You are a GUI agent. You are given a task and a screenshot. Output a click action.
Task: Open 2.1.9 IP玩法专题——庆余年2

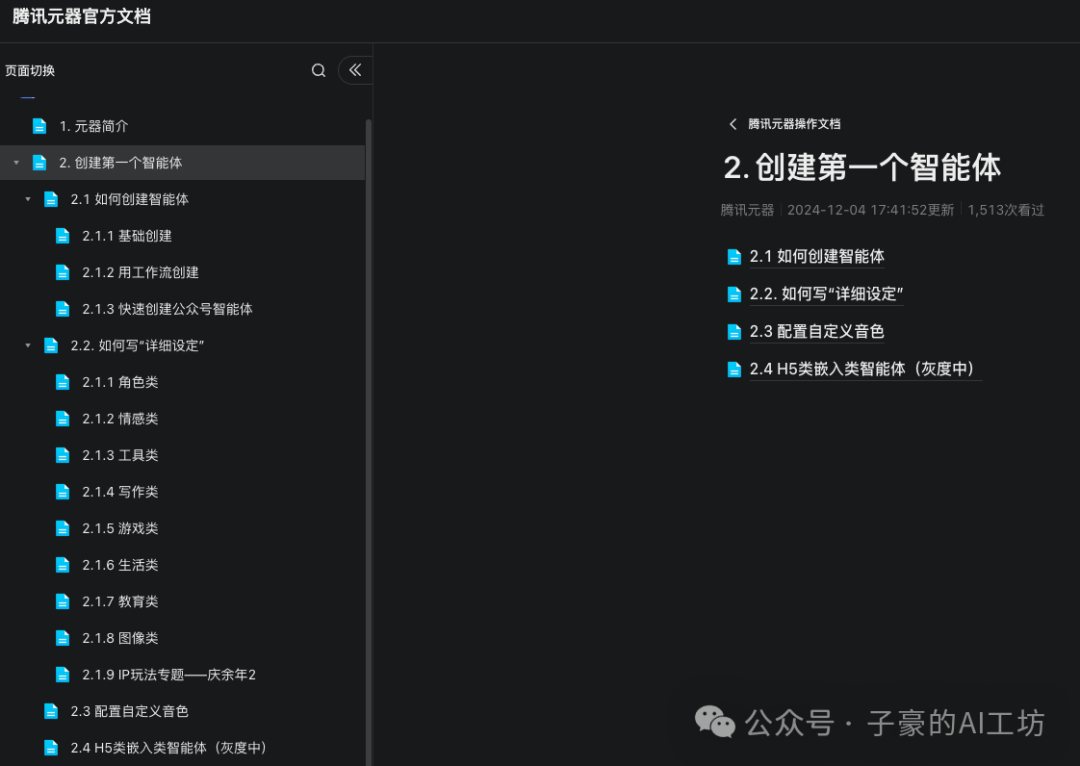click(x=168, y=674)
